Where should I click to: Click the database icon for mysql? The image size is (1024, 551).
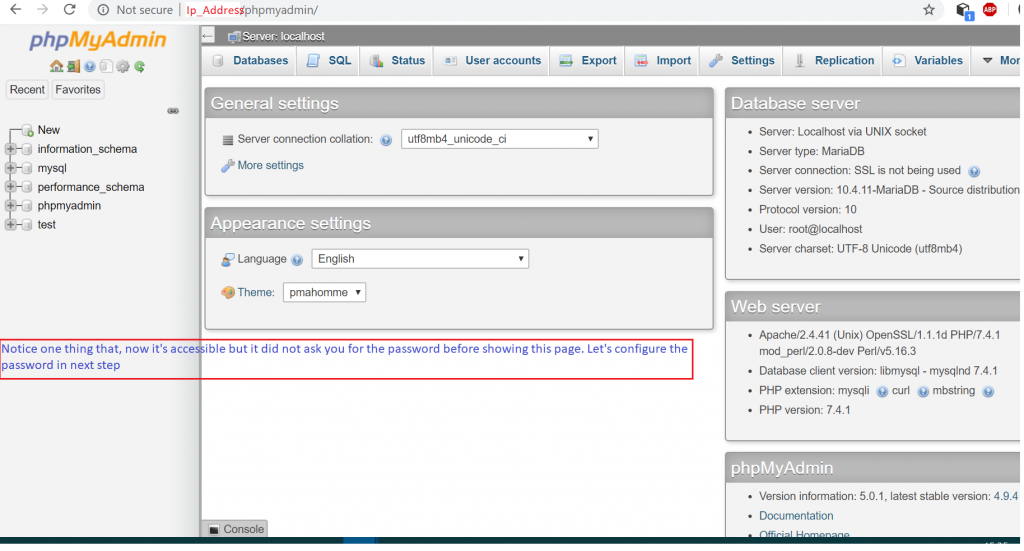click(27, 168)
